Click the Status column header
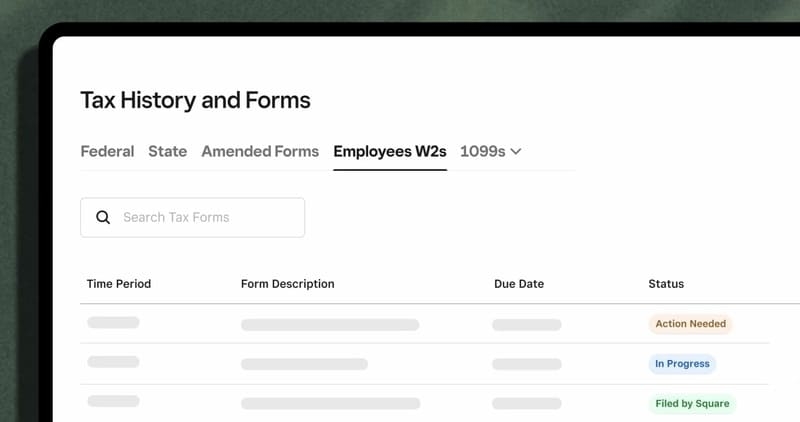The width and height of the screenshot is (800, 422). coord(666,284)
